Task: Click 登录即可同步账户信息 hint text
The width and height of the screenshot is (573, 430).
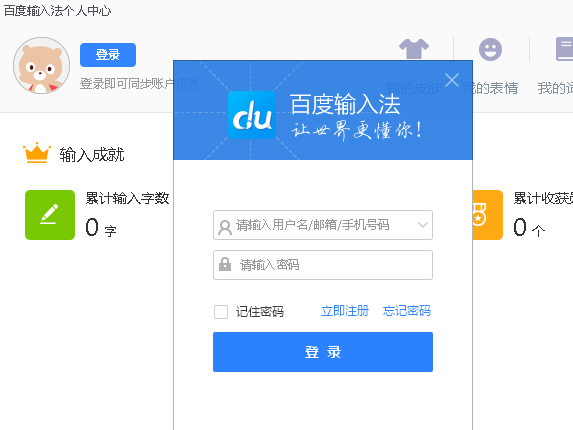Action: tap(140, 84)
